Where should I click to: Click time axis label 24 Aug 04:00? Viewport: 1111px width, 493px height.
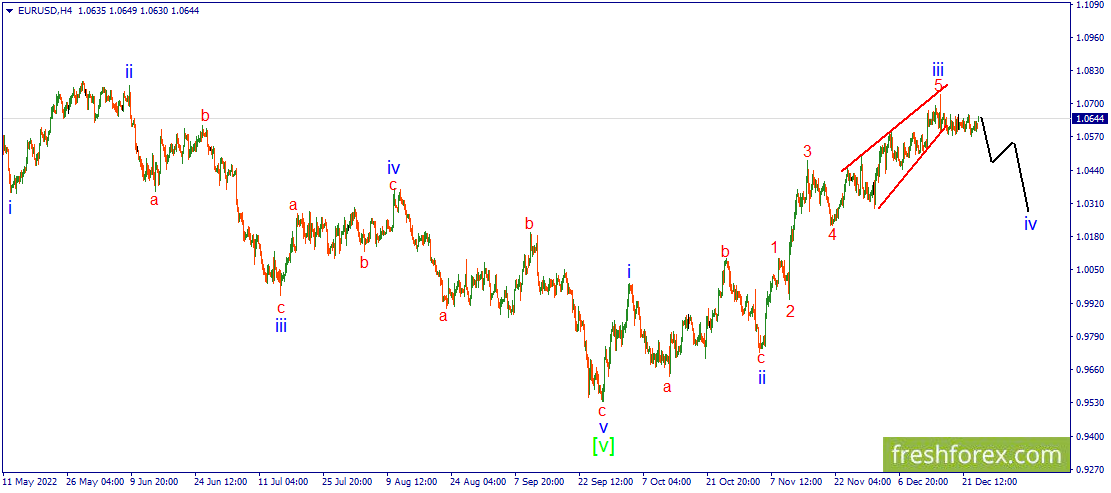pyautogui.click(x=478, y=482)
